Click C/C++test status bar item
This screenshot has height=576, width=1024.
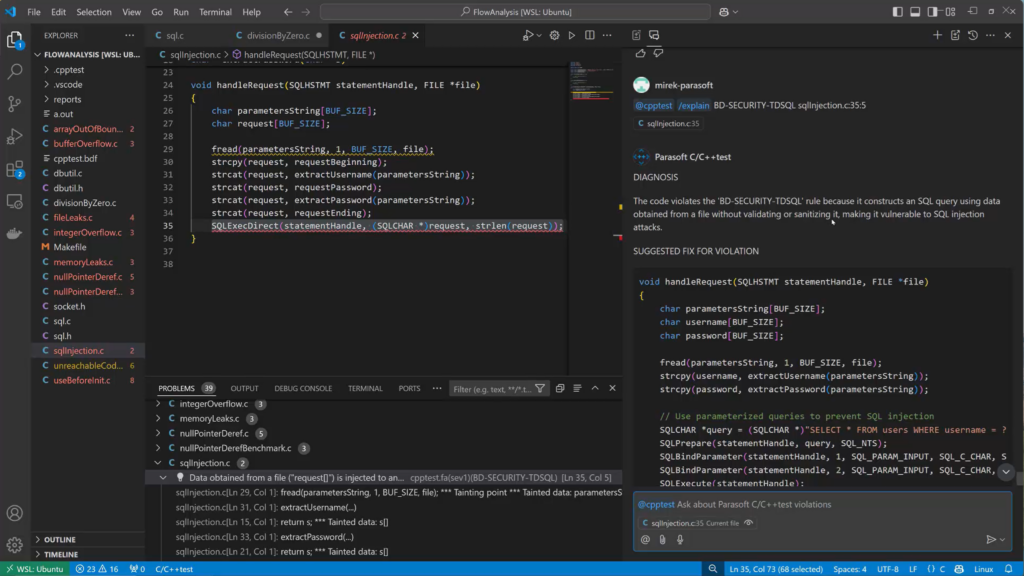pyautogui.click(x=174, y=569)
